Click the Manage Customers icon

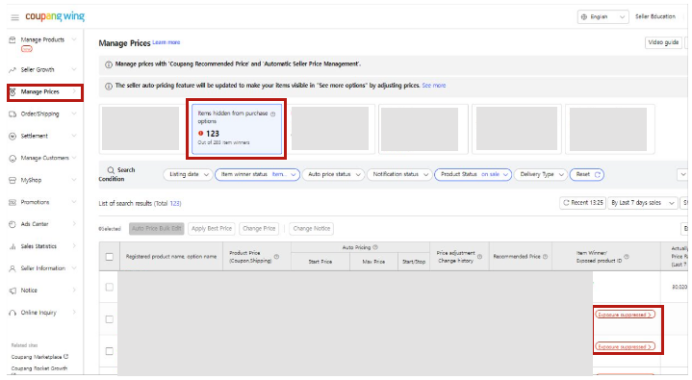12,158
